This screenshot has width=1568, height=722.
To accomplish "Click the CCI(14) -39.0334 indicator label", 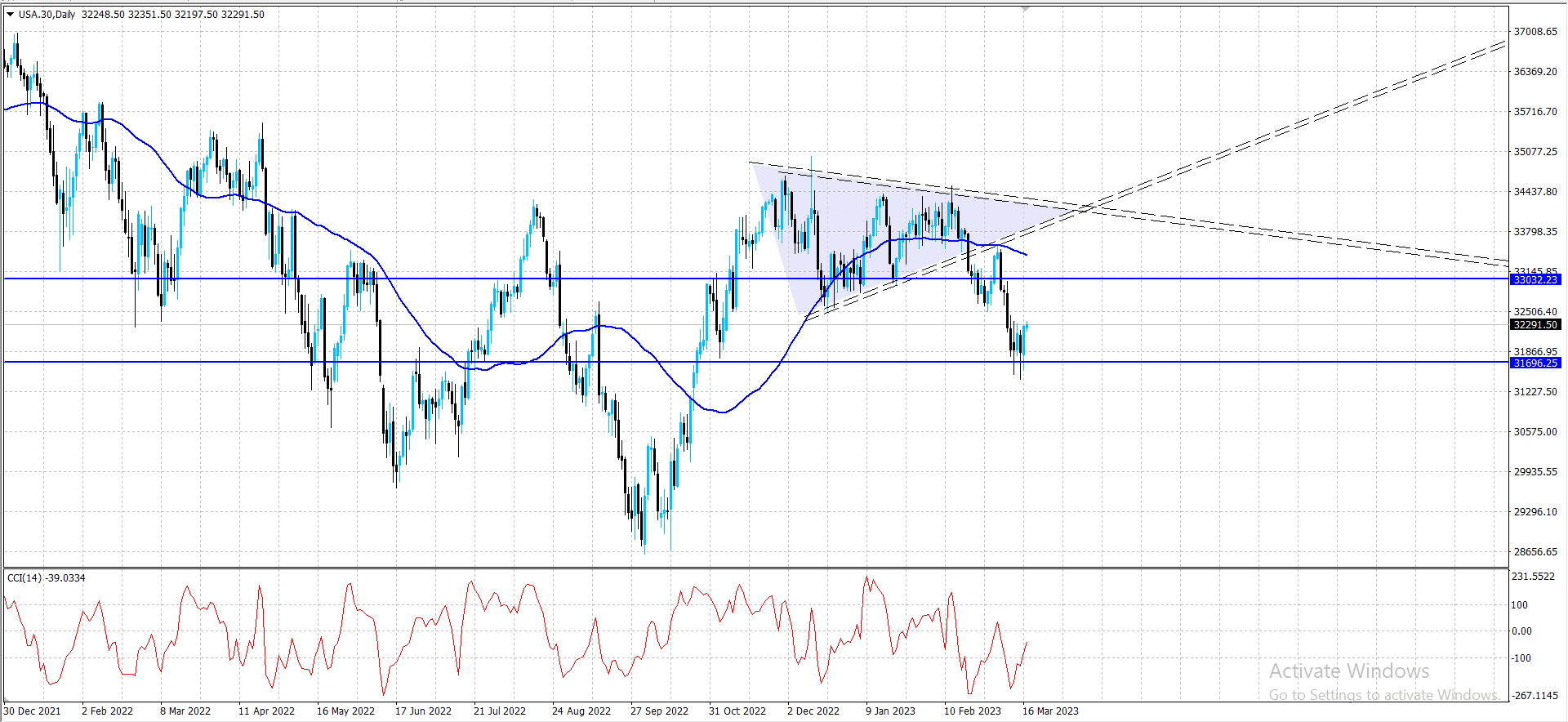I will 47,577.
